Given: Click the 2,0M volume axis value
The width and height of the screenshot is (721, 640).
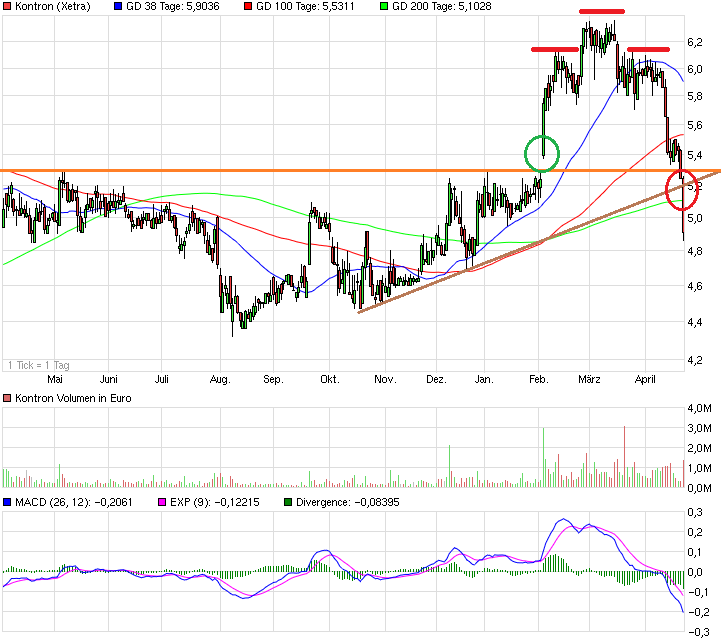Looking at the screenshot, I should coord(699,448).
